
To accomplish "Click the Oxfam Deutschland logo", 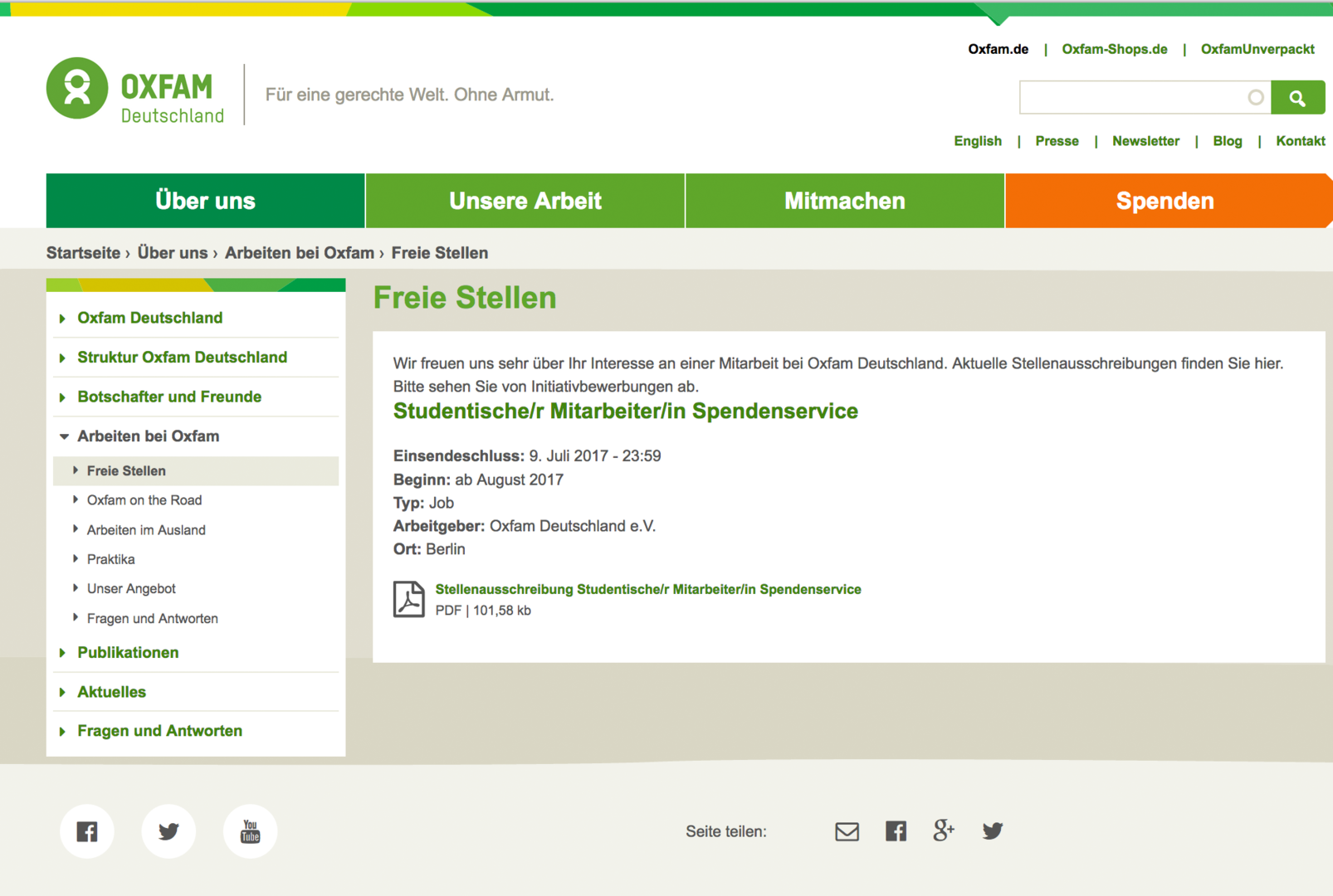I will [x=135, y=90].
